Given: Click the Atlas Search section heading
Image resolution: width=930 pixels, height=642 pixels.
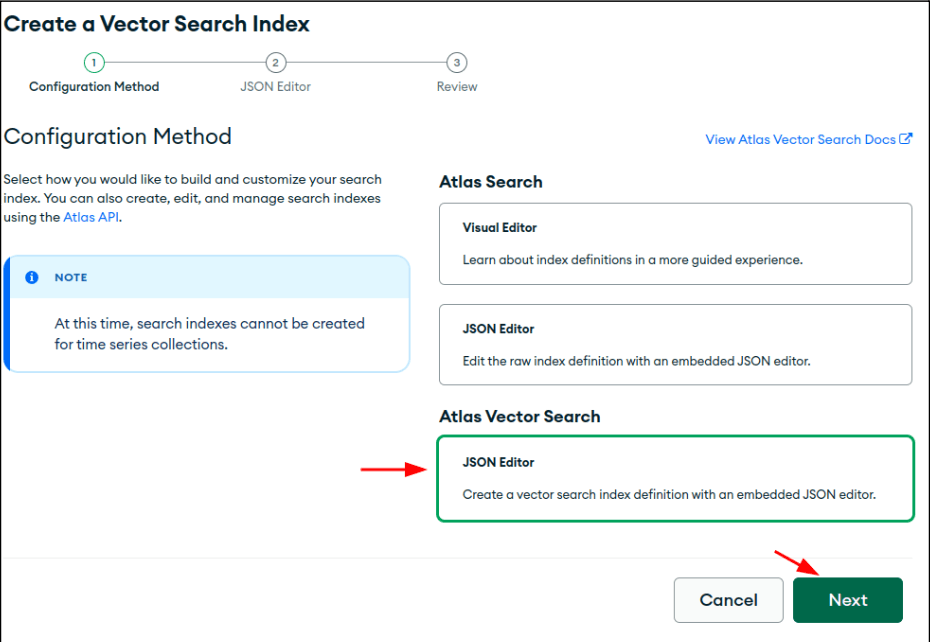Looking at the screenshot, I should pyautogui.click(x=490, y=182).
